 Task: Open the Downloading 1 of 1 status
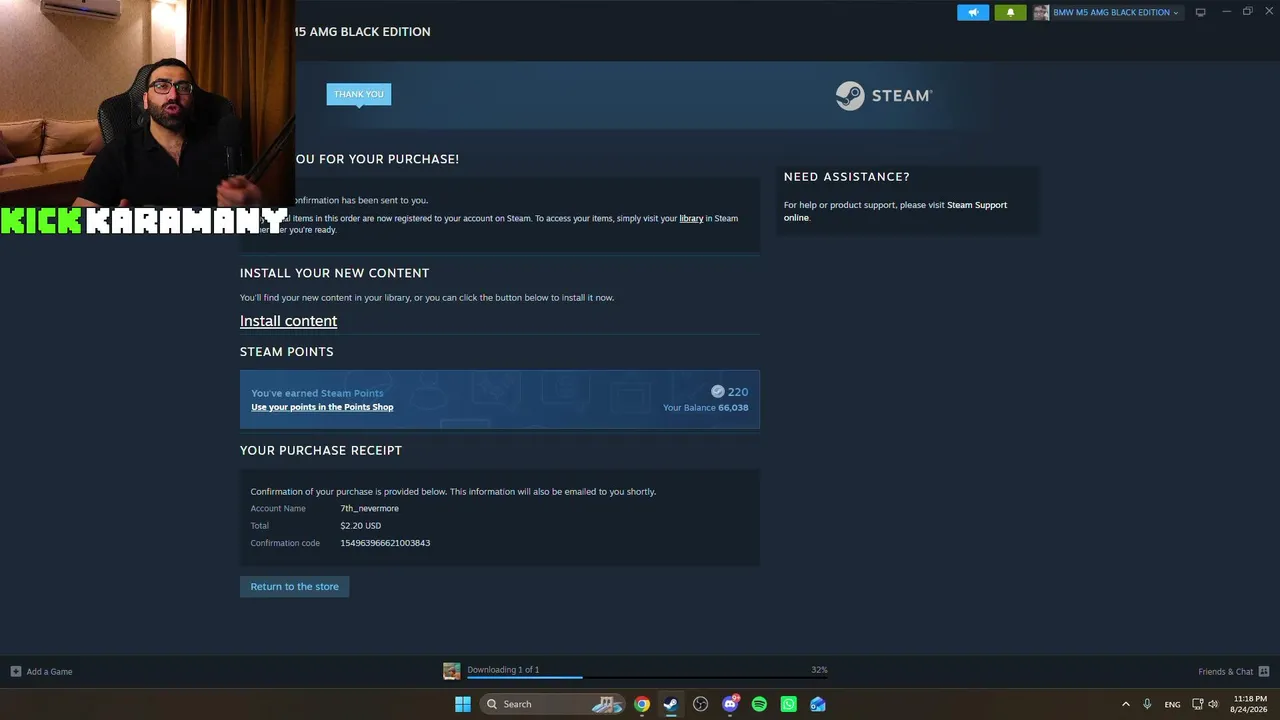click(x=503, y=670)
